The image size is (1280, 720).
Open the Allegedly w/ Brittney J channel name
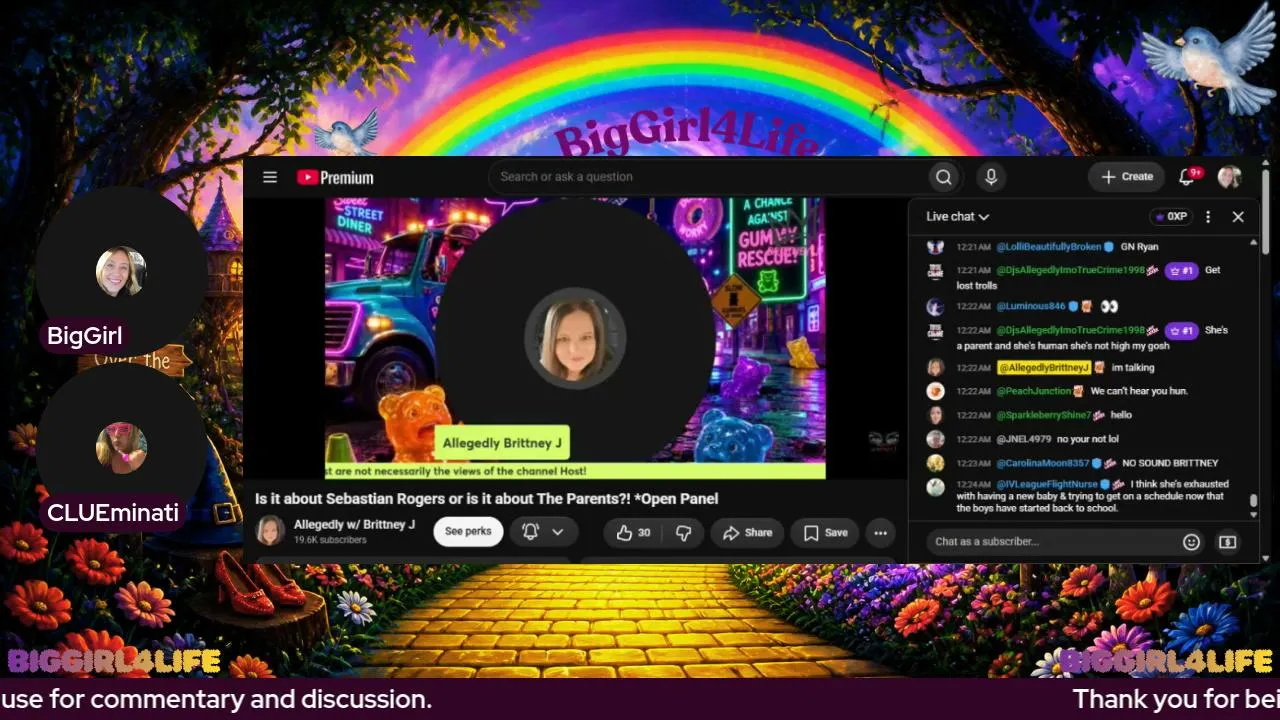tap(354, 524)
